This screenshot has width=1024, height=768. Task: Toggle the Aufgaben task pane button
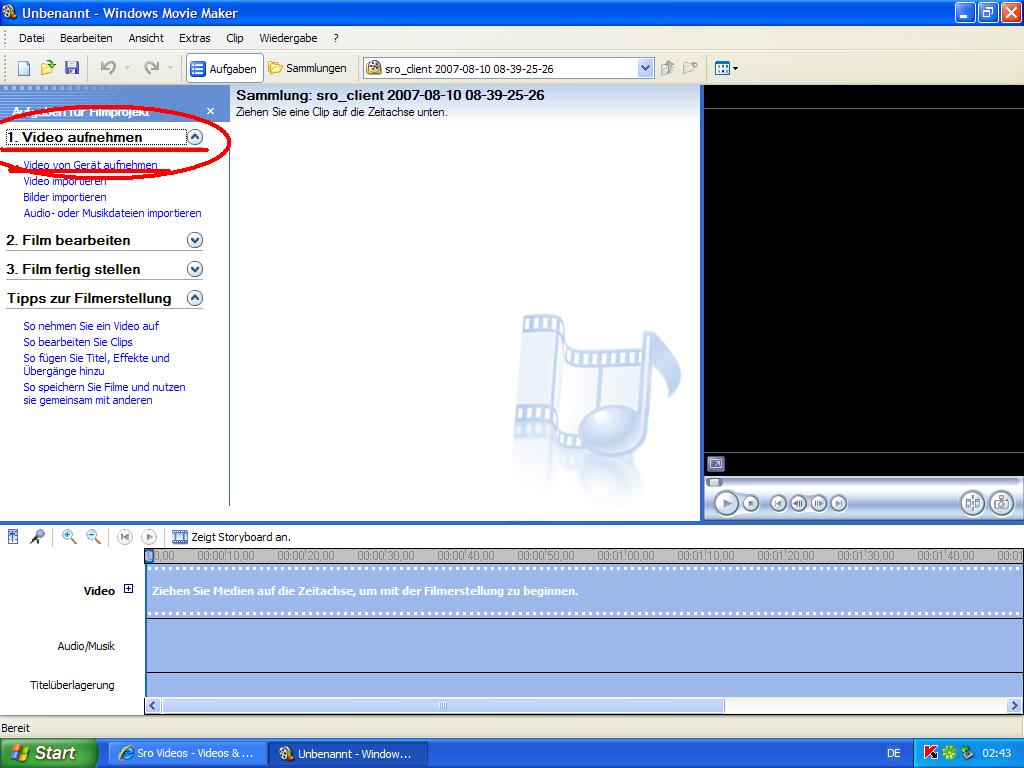(224, 68)
